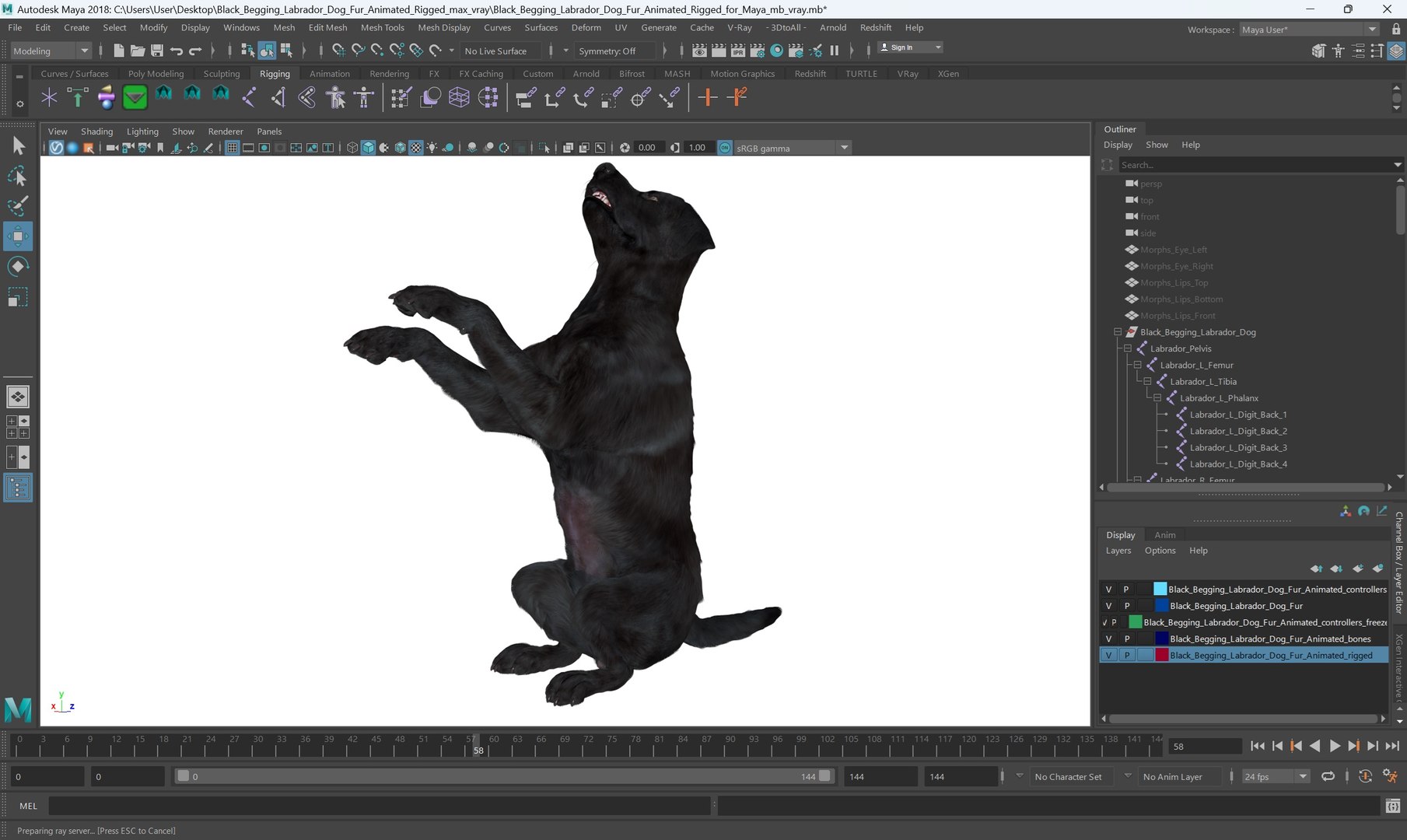The image size is (1407, 840).
Task: Open the Deform menu
Action: pyautogui.click(x=586, y=27)
